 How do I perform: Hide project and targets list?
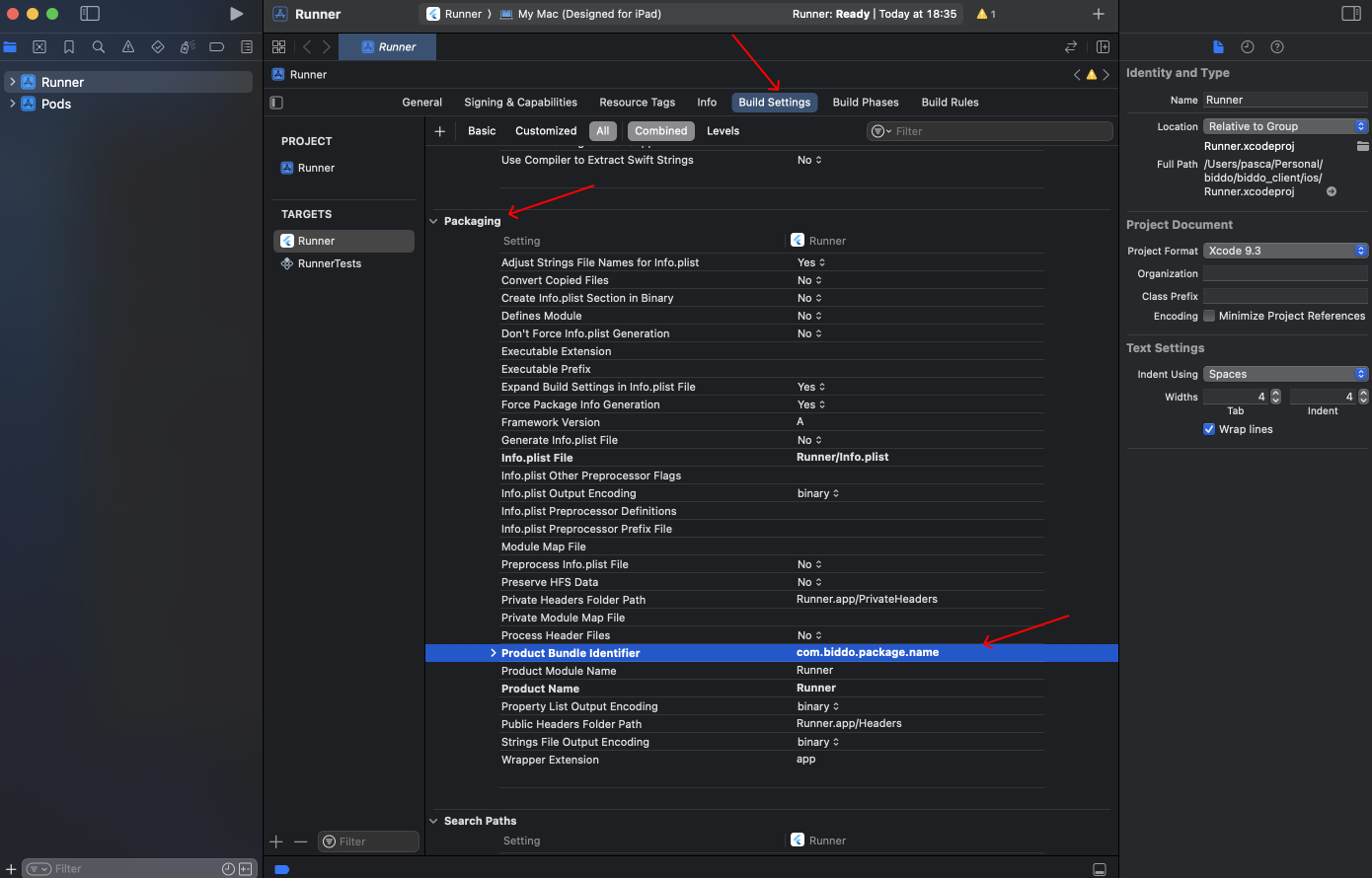click(276, 102)
